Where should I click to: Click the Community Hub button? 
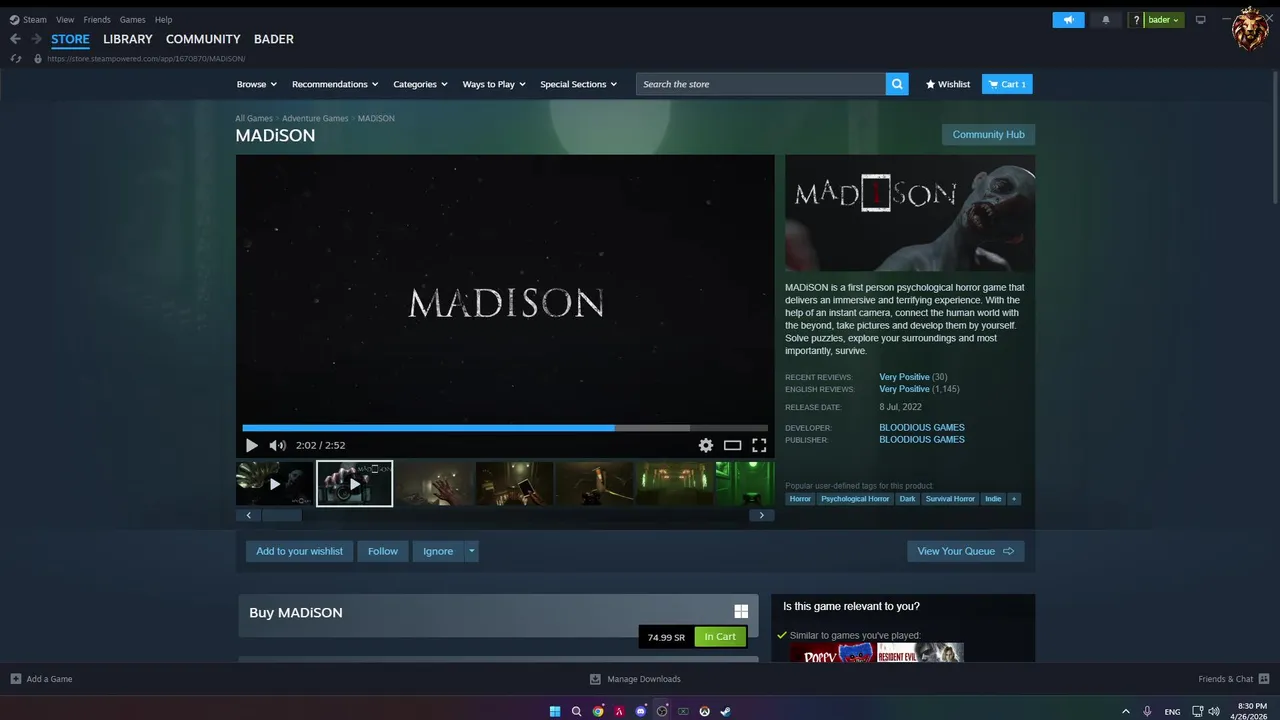988,135
